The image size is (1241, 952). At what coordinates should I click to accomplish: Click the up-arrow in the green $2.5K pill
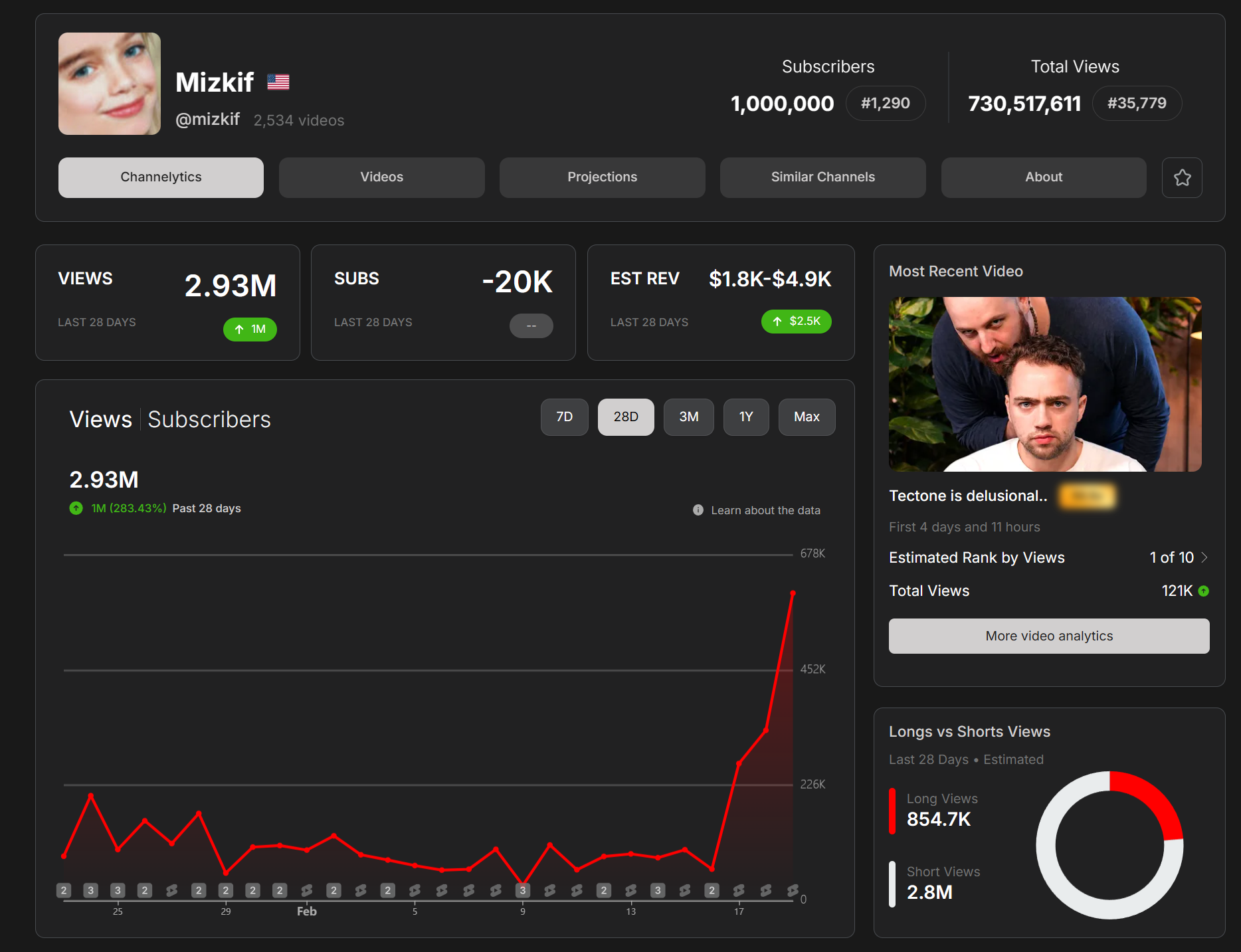(x=777, y=322)
